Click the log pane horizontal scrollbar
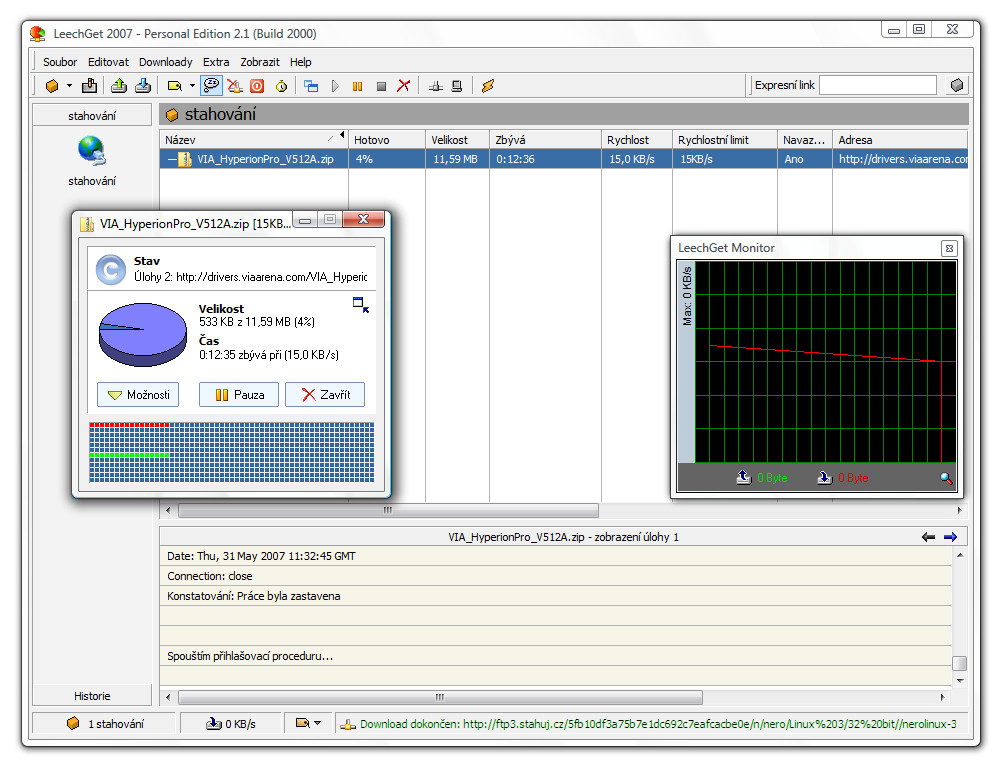Screen dimensions: 1004x765 (441, 697)
